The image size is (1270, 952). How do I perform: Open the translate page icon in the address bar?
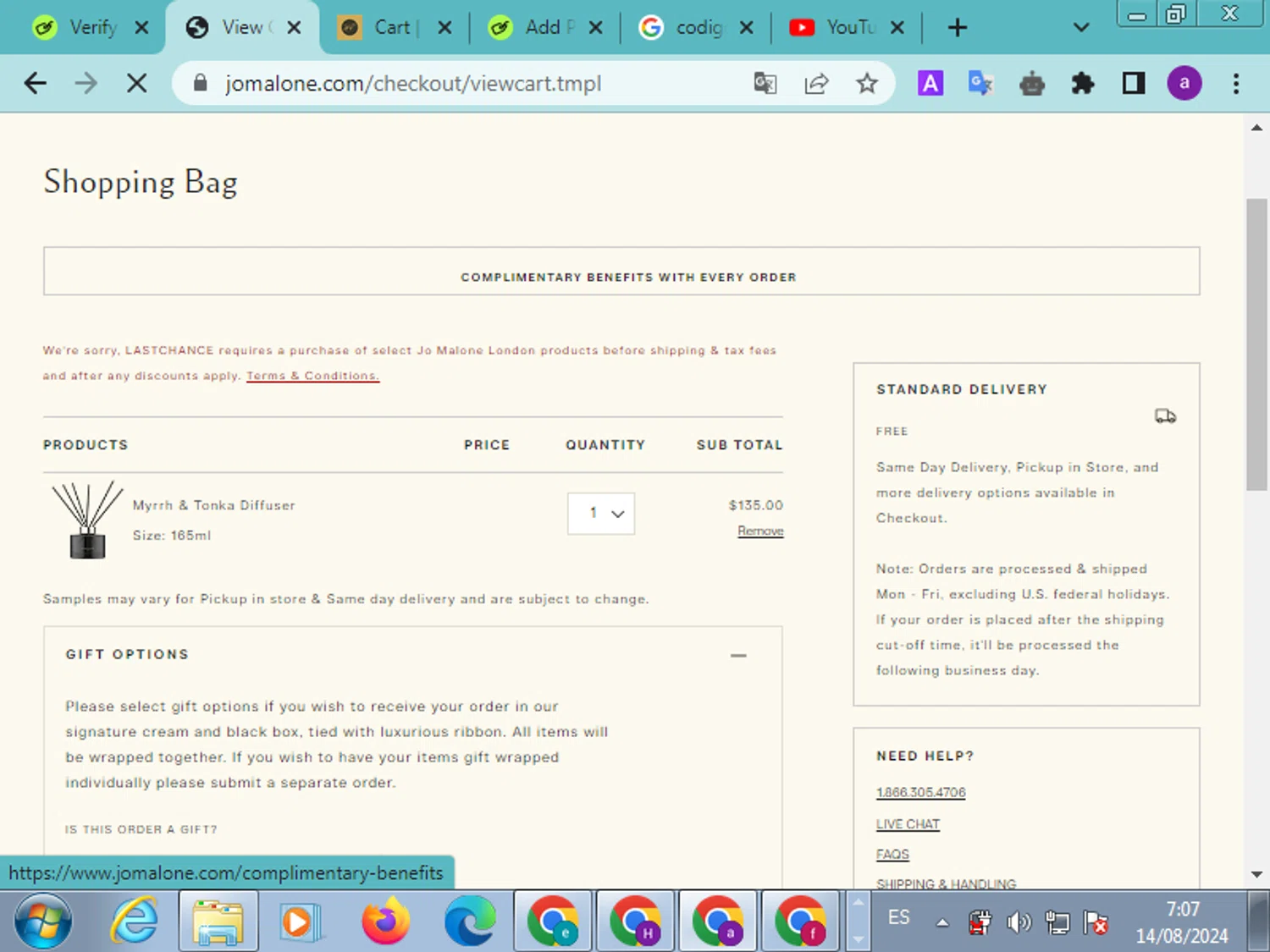coord(765,83)
